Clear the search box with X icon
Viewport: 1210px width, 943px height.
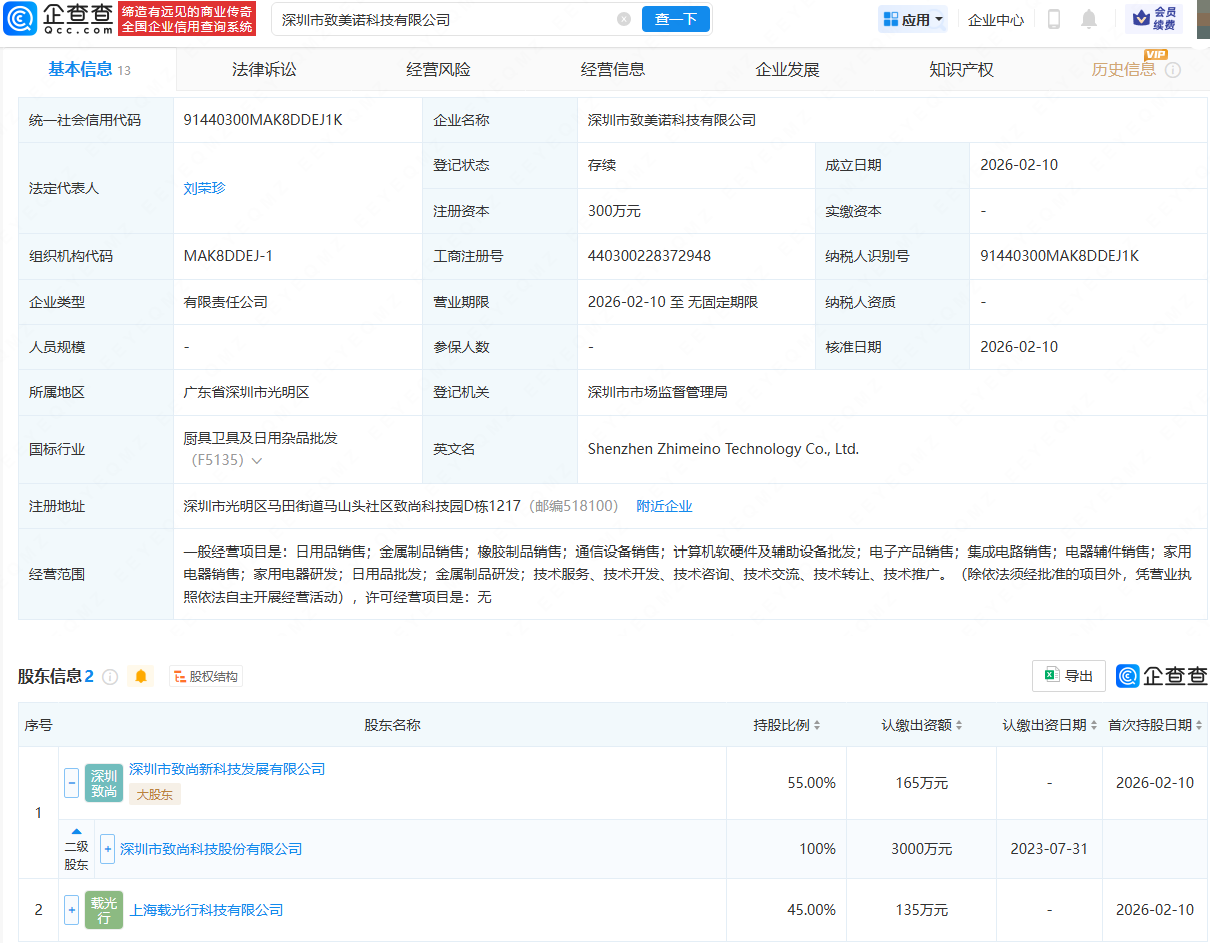(624, 19)
